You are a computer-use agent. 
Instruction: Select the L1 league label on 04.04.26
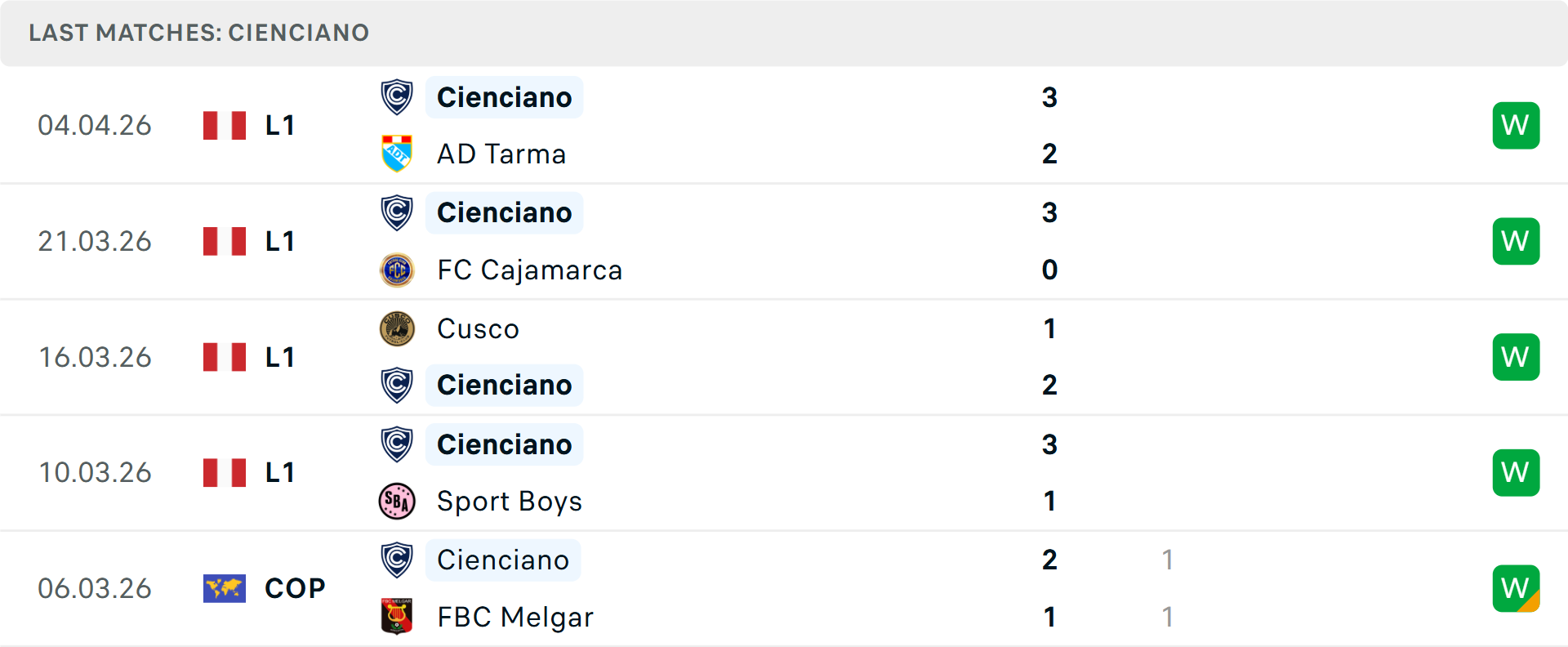(280, 126)
